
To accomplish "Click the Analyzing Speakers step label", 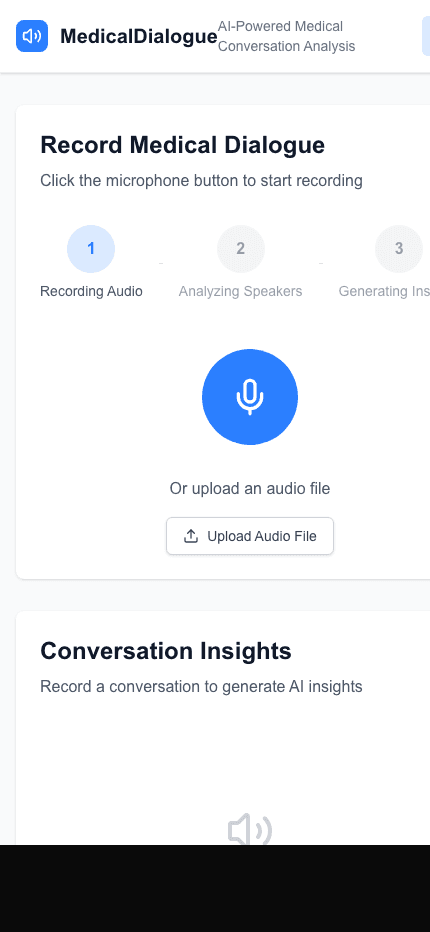I will (240, 291).
